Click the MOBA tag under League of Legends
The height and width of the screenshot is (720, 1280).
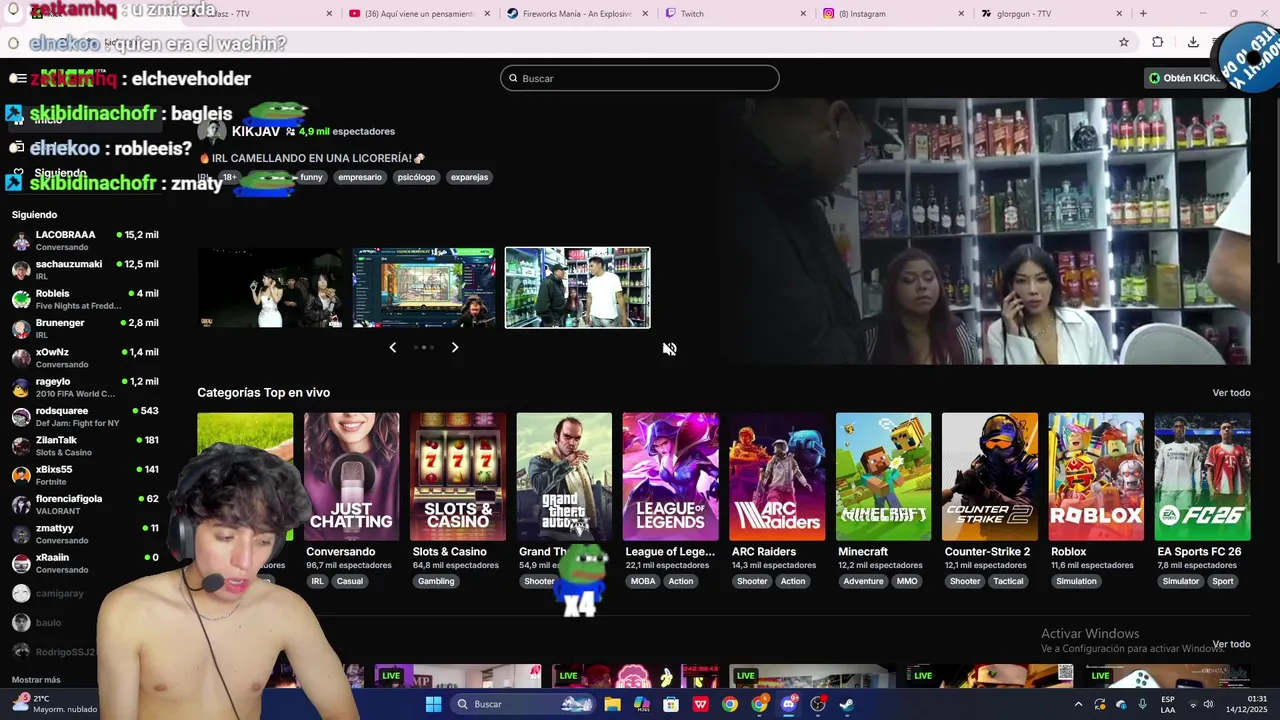tap(643, 581)
